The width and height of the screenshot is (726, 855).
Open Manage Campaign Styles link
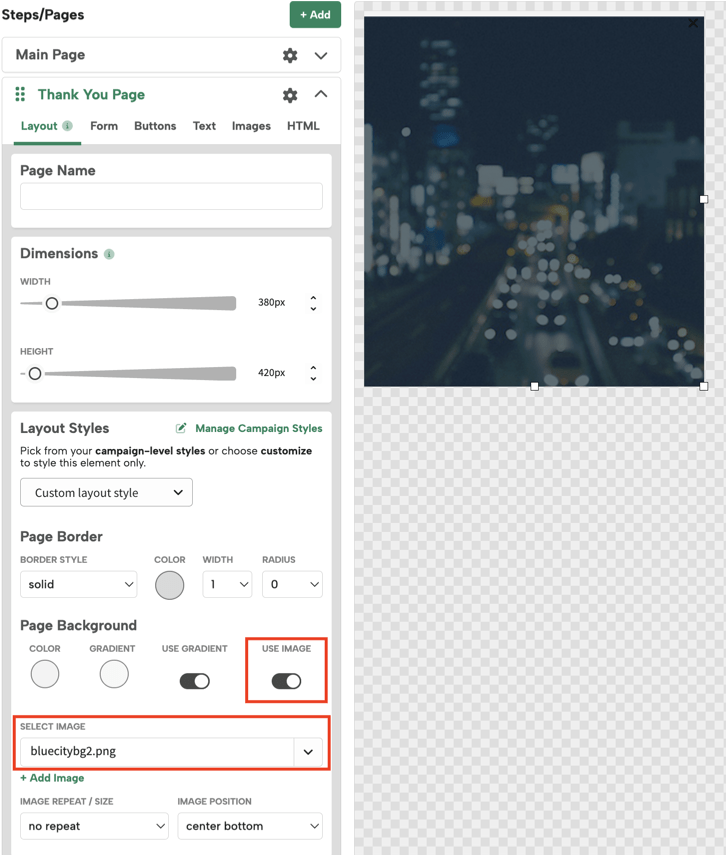tap(259, 428)
